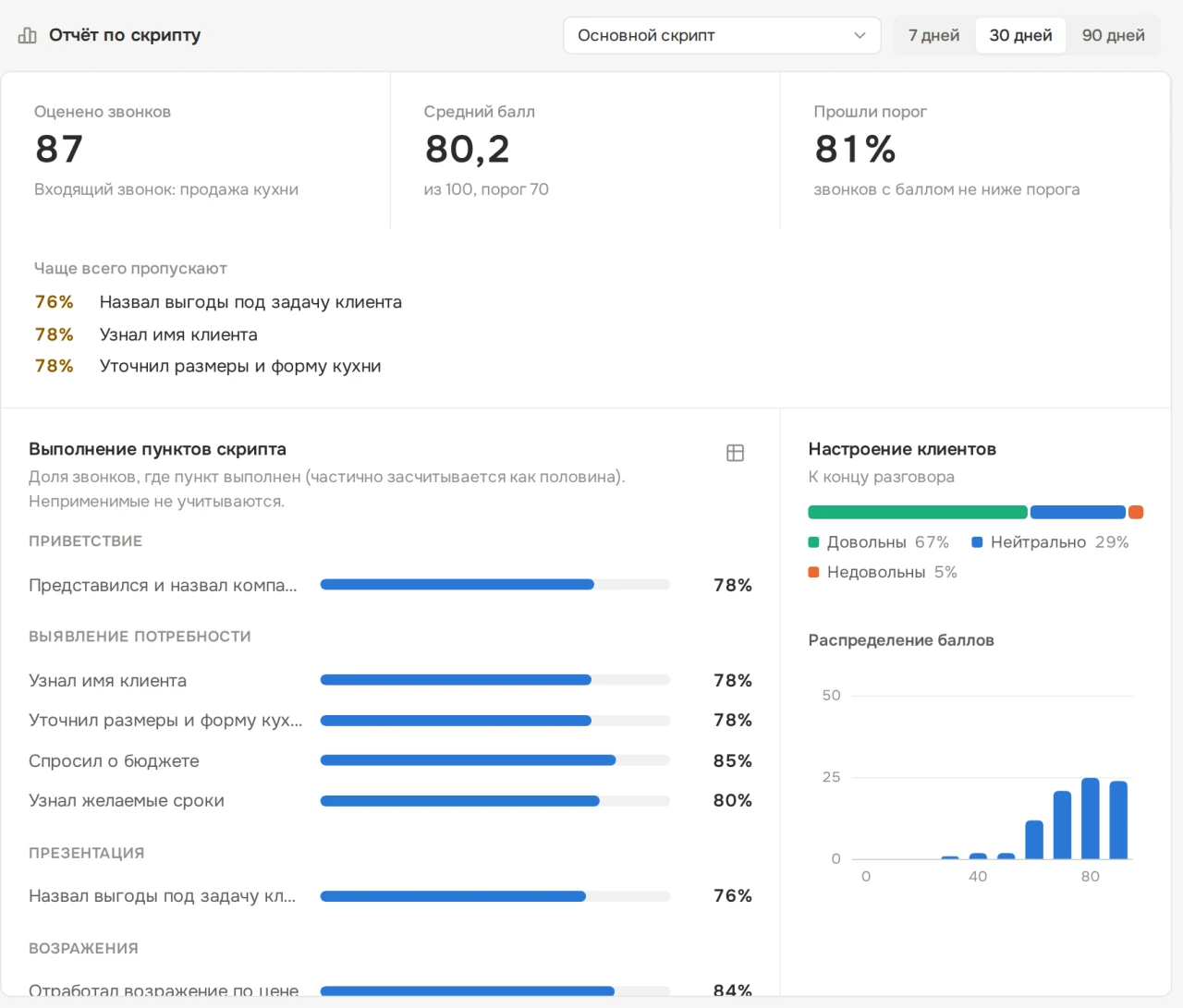This screenshot has height=1008, width=1183.
Task: Click the ВЫЯВЛЕНИЕ ПОТРЕБНОСТИ section header
Action: (140, 637)
